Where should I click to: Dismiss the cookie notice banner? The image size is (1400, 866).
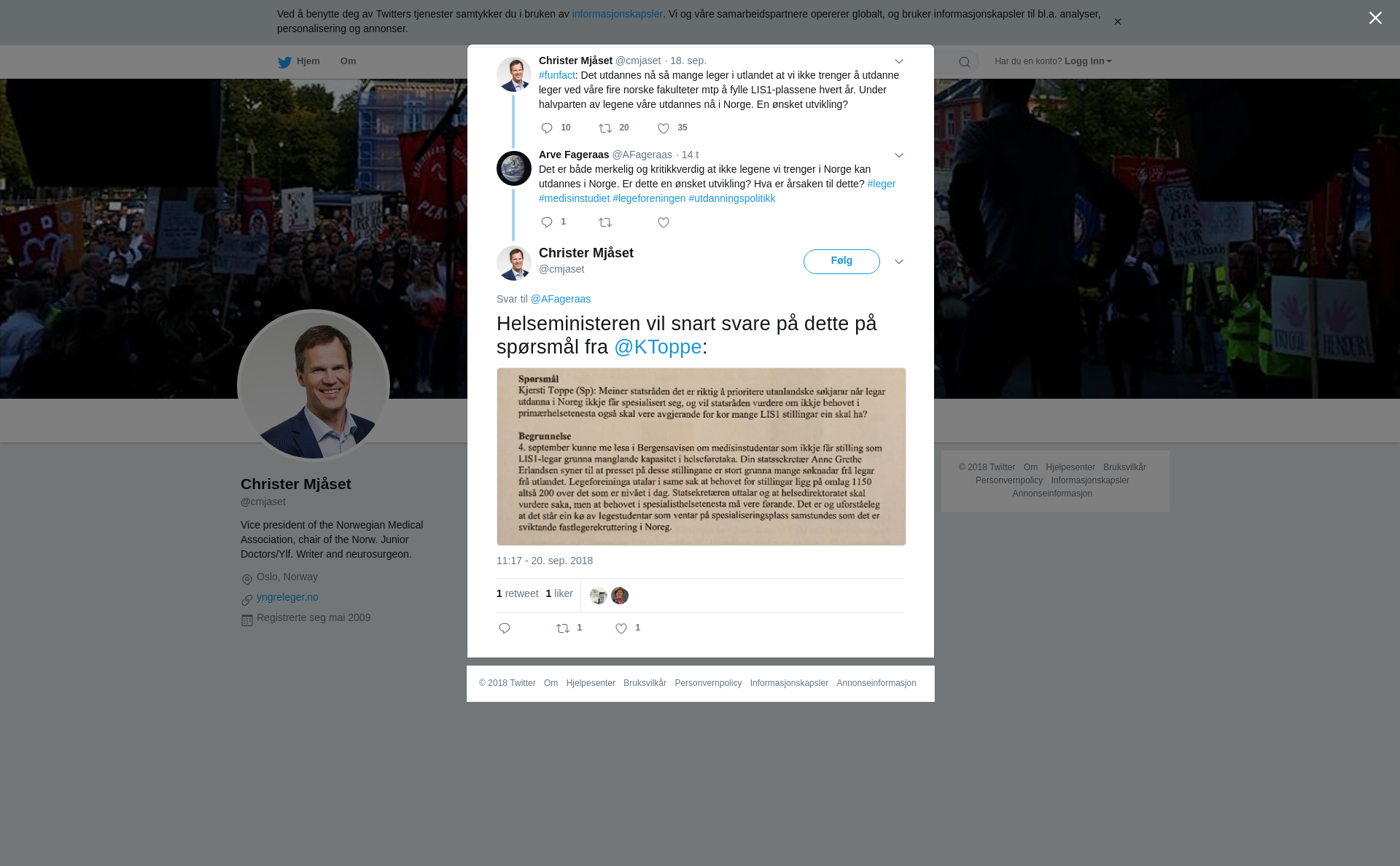pos(1117,22)
